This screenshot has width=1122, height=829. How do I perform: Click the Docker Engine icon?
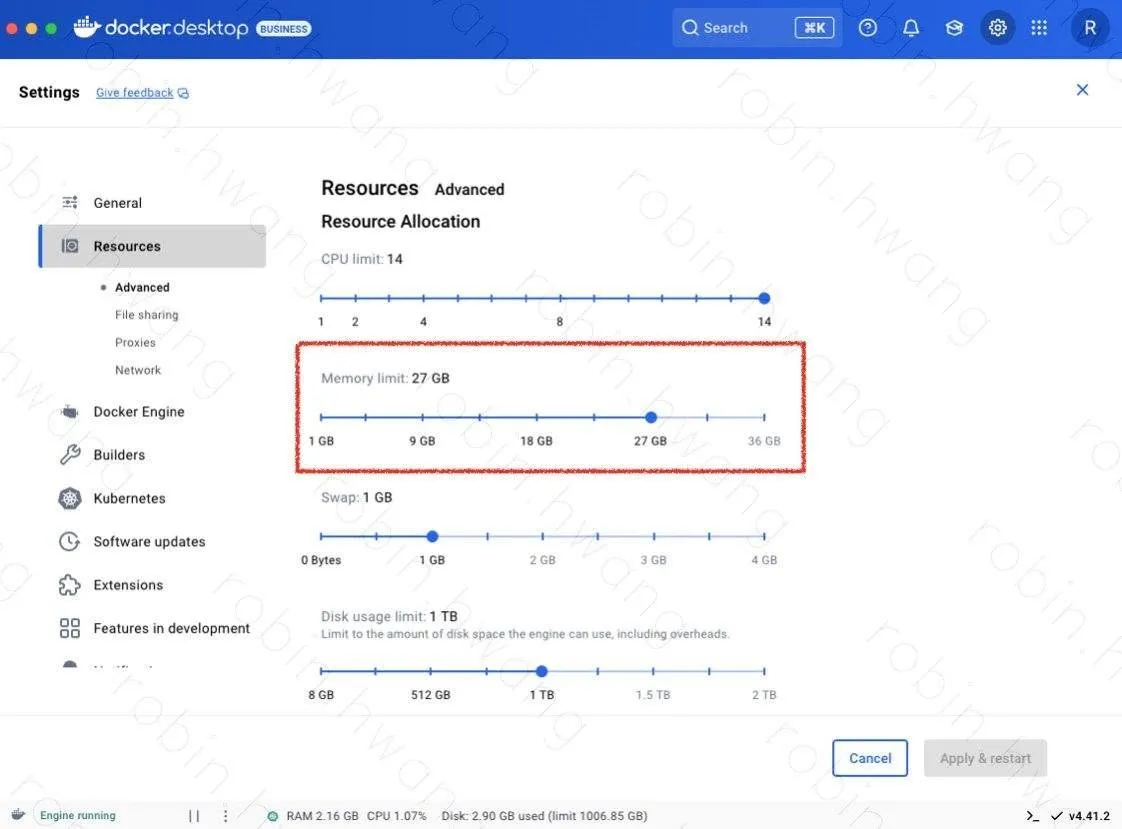(x=69, y=412)
